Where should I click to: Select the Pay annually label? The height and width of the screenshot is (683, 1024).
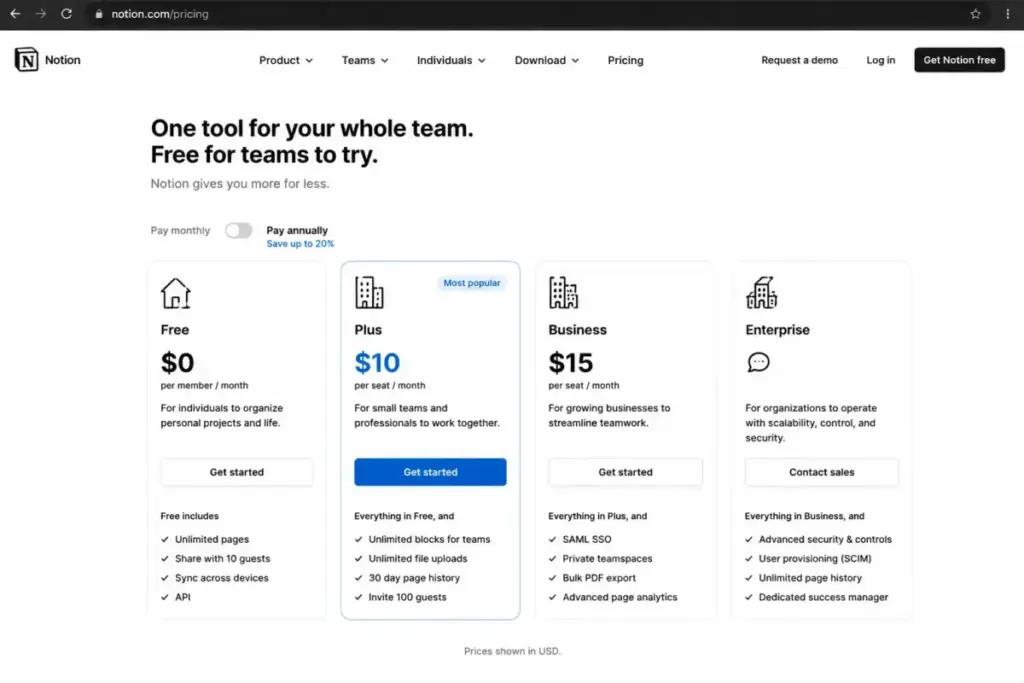coord(297,230)
